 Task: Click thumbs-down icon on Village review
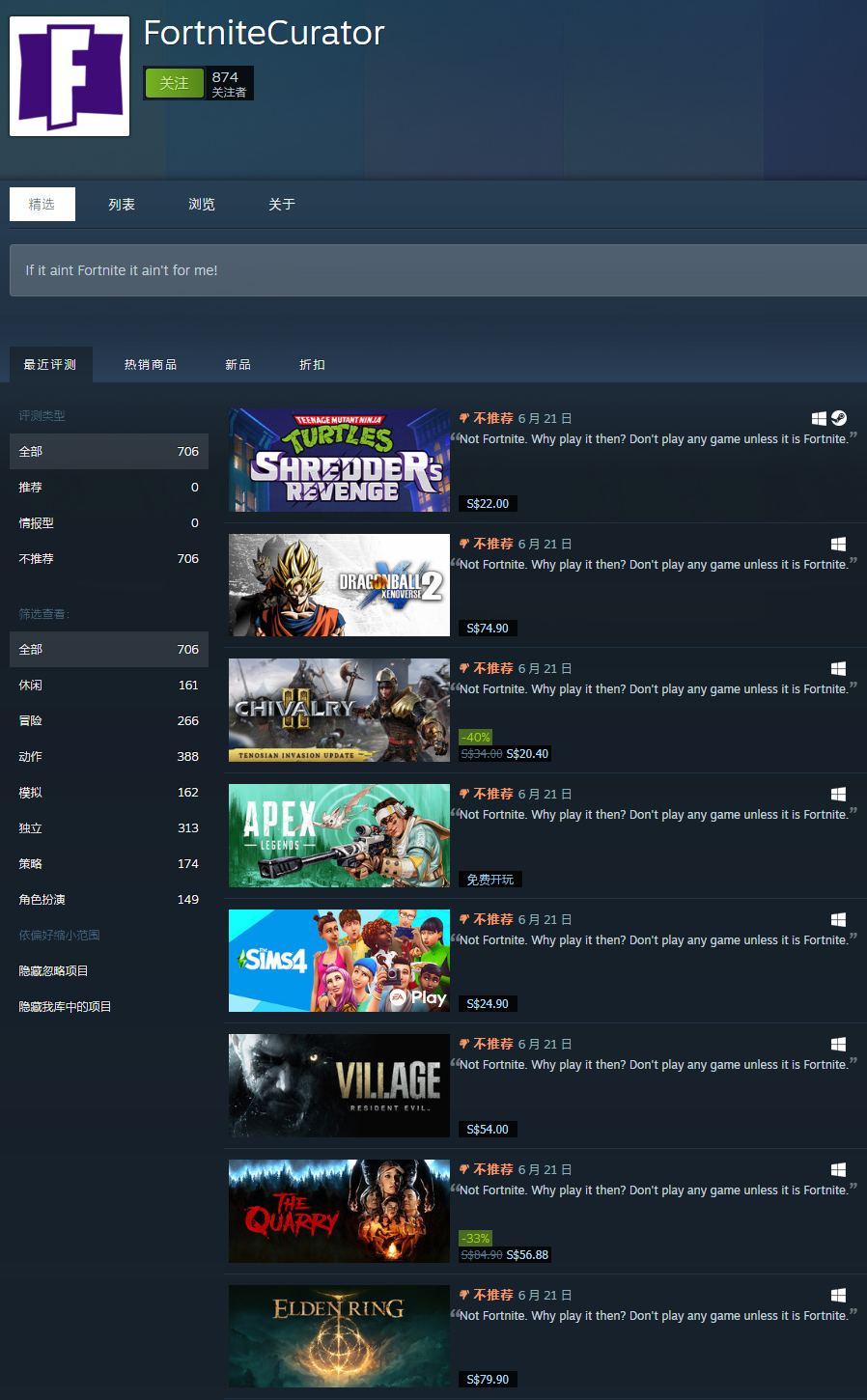coord(464,1044)
